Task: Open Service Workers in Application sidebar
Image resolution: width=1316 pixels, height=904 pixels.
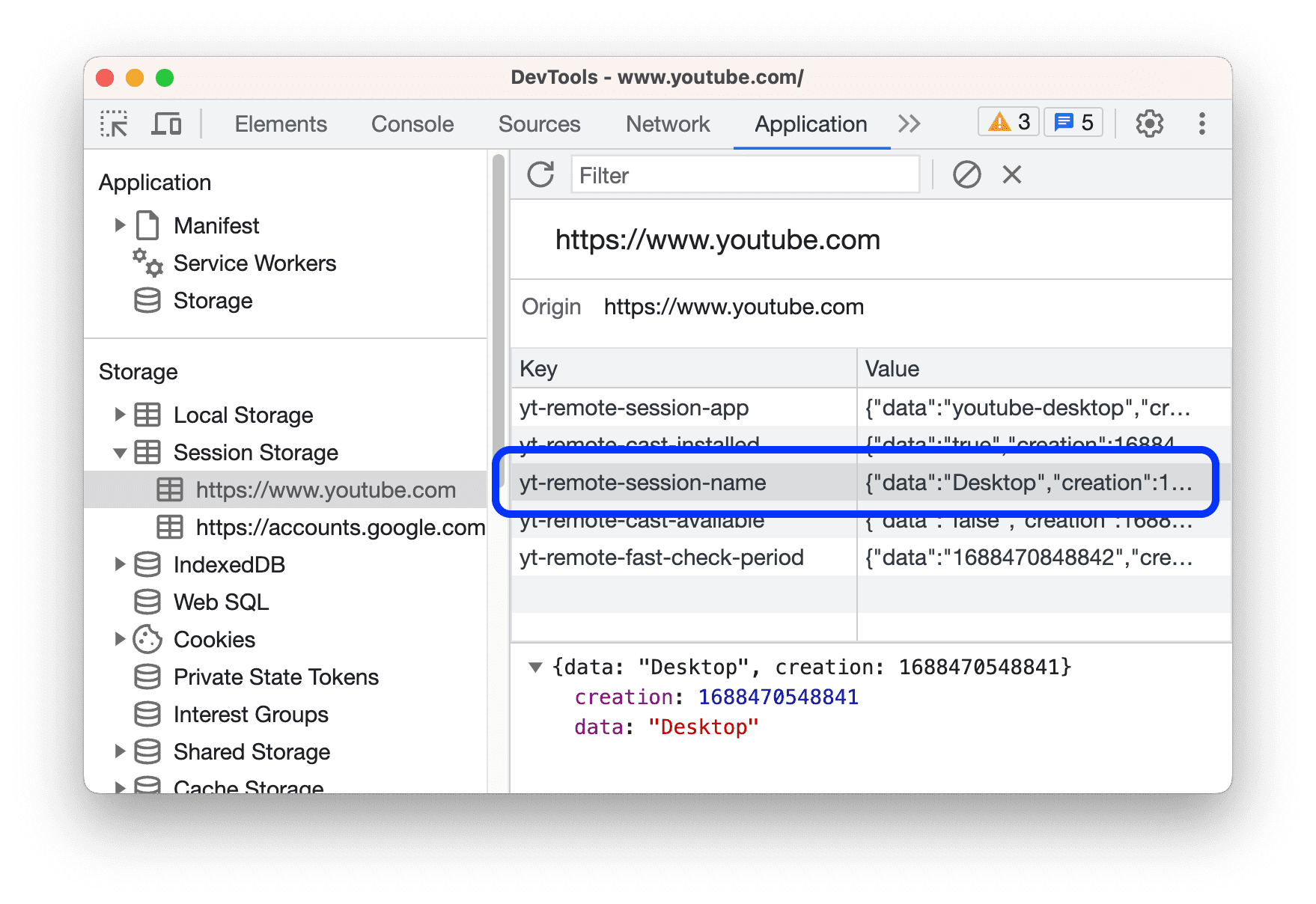Action: click(x=255, y=263)
